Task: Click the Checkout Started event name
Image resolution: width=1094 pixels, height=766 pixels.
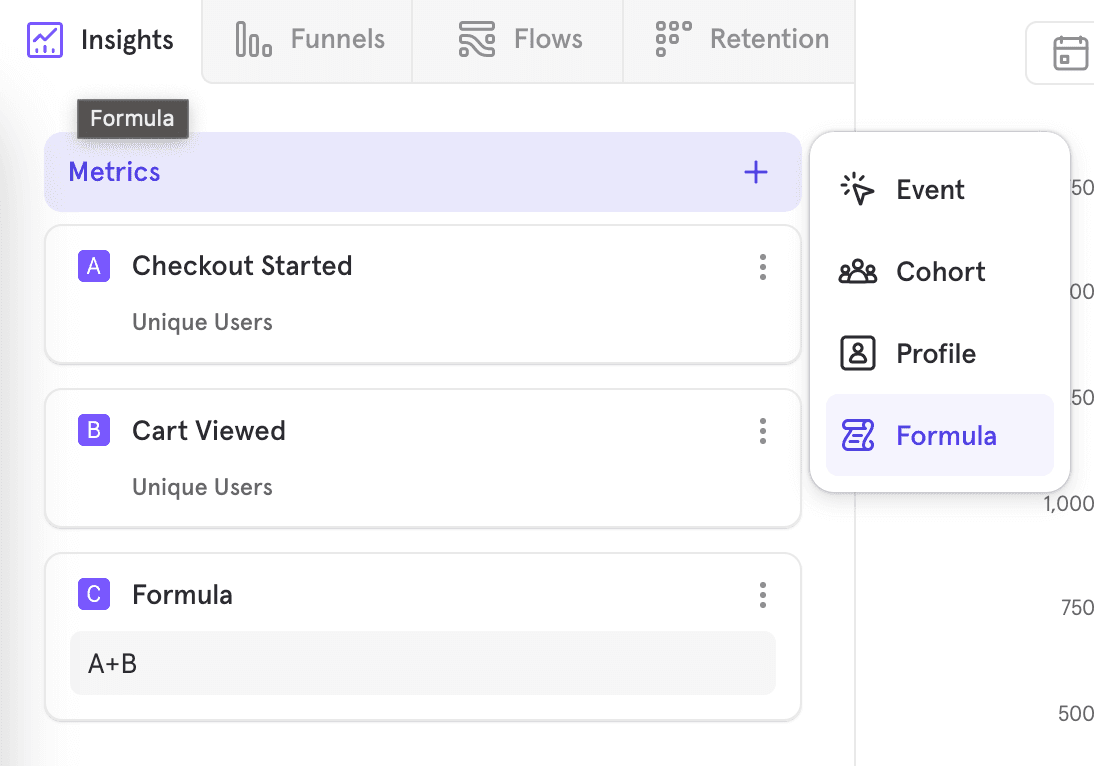Action: coord(242,266)
